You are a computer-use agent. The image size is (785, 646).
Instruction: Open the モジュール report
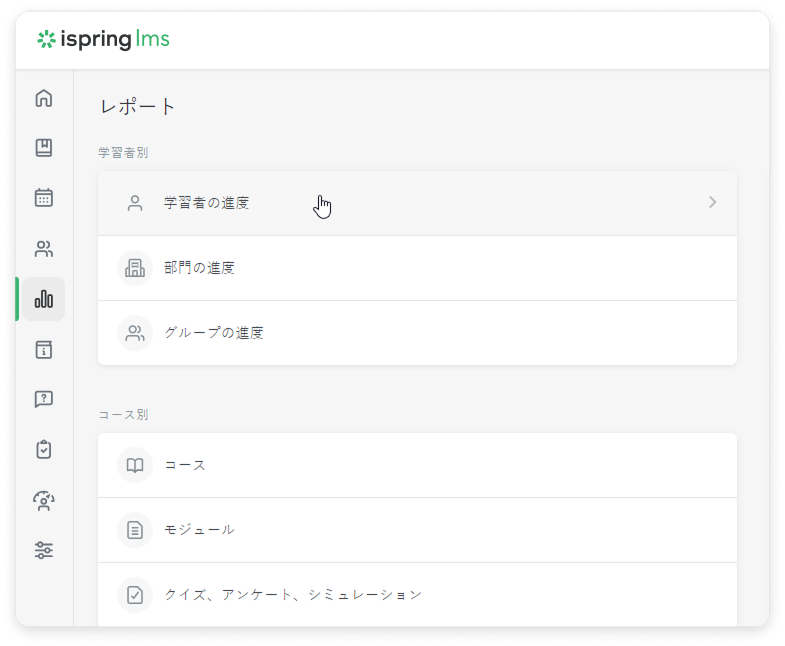(199, 529)
